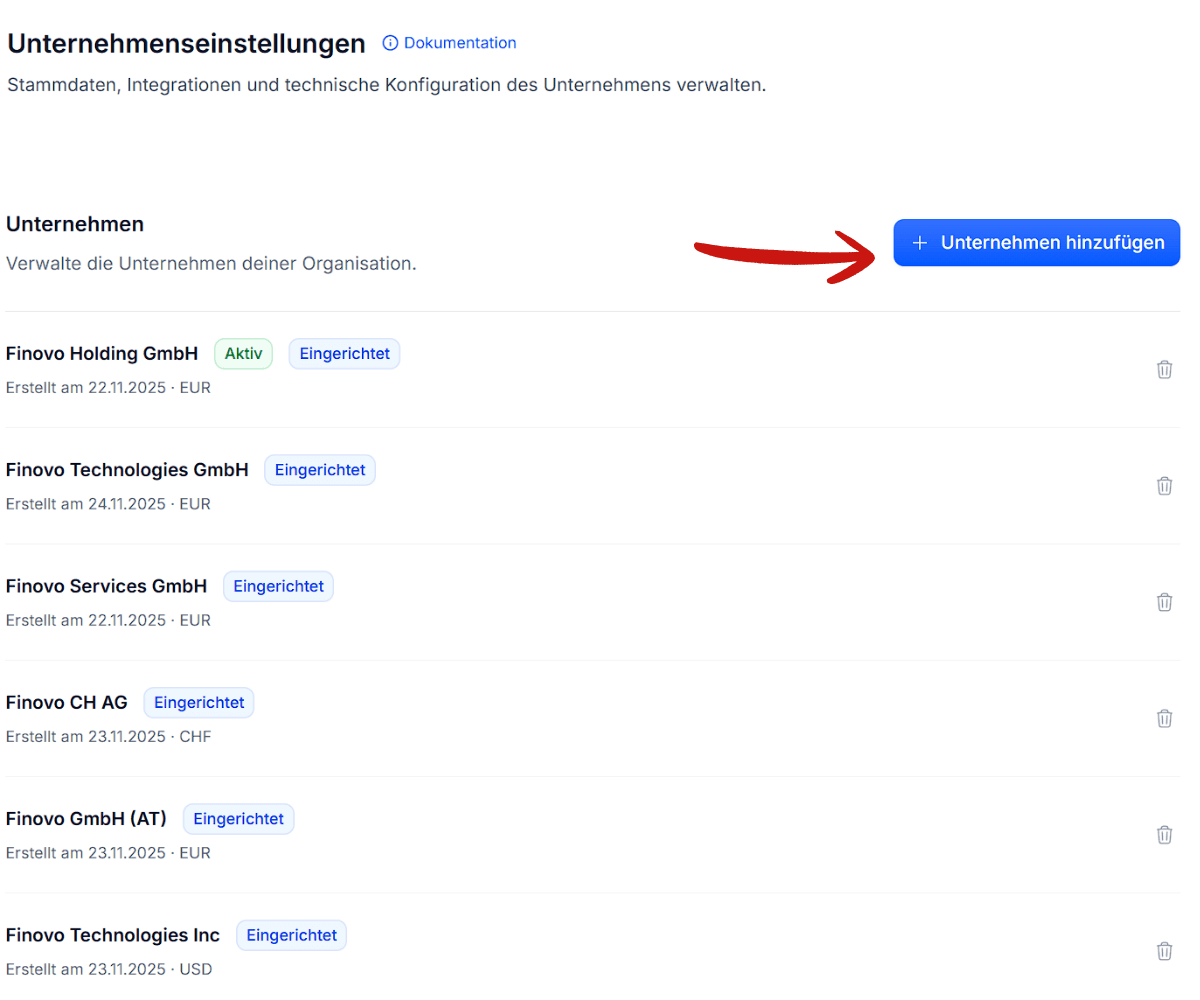Image resolution: width=1200 pixels, height=1000 pixels.
Task: Click Eingerichtet badge of Finovo Technologies Inc
Action: (x=292, y=936)
